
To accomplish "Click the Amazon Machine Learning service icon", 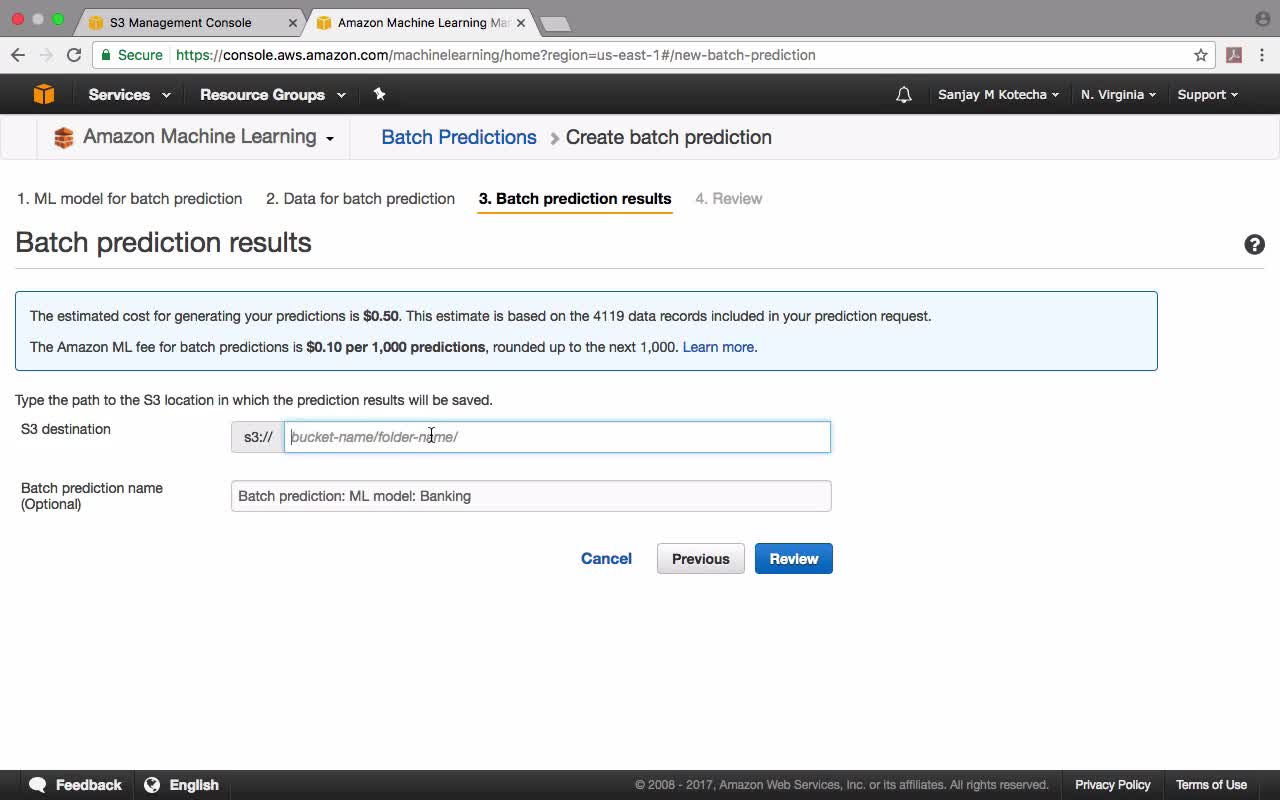I will 64,138.
